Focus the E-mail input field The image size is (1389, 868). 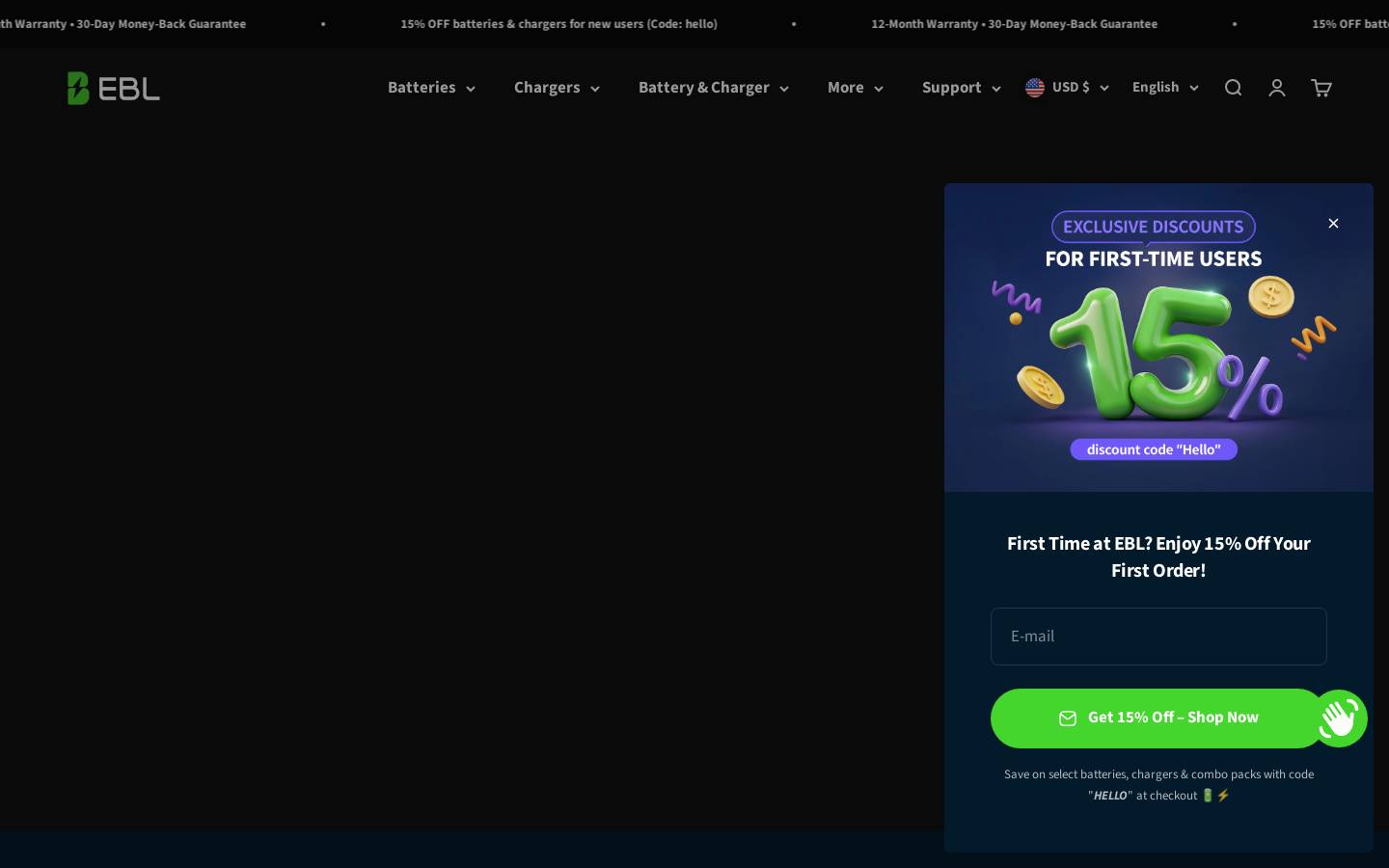[1158, 637]
